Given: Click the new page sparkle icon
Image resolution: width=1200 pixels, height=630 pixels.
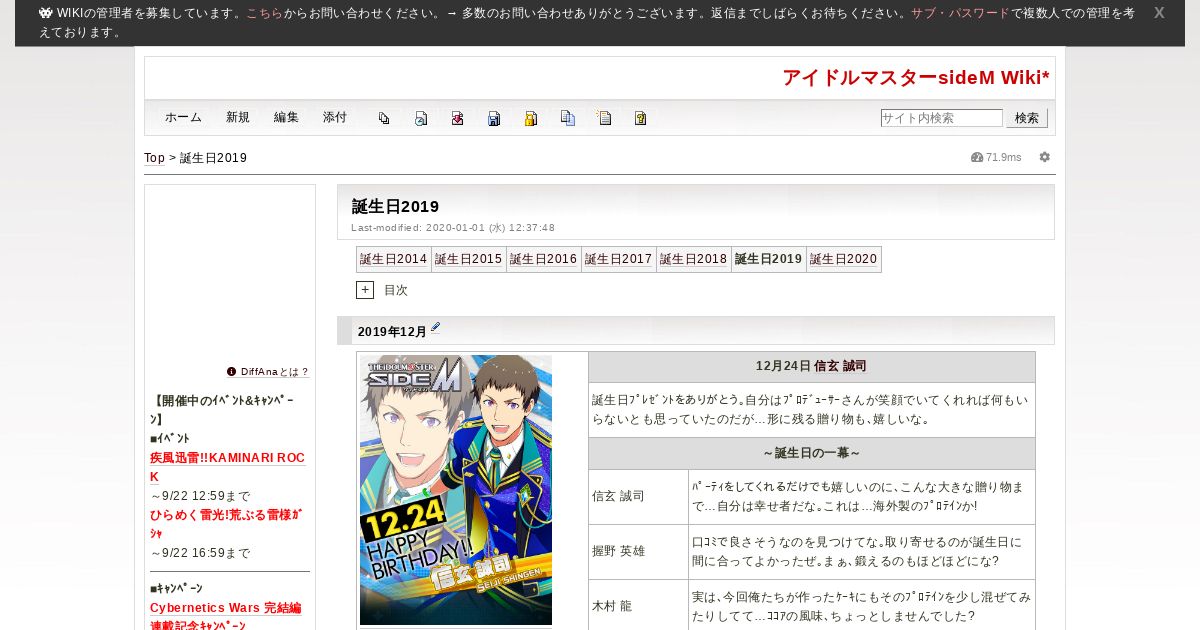Looking at the screenshot, I should point(604,118).
